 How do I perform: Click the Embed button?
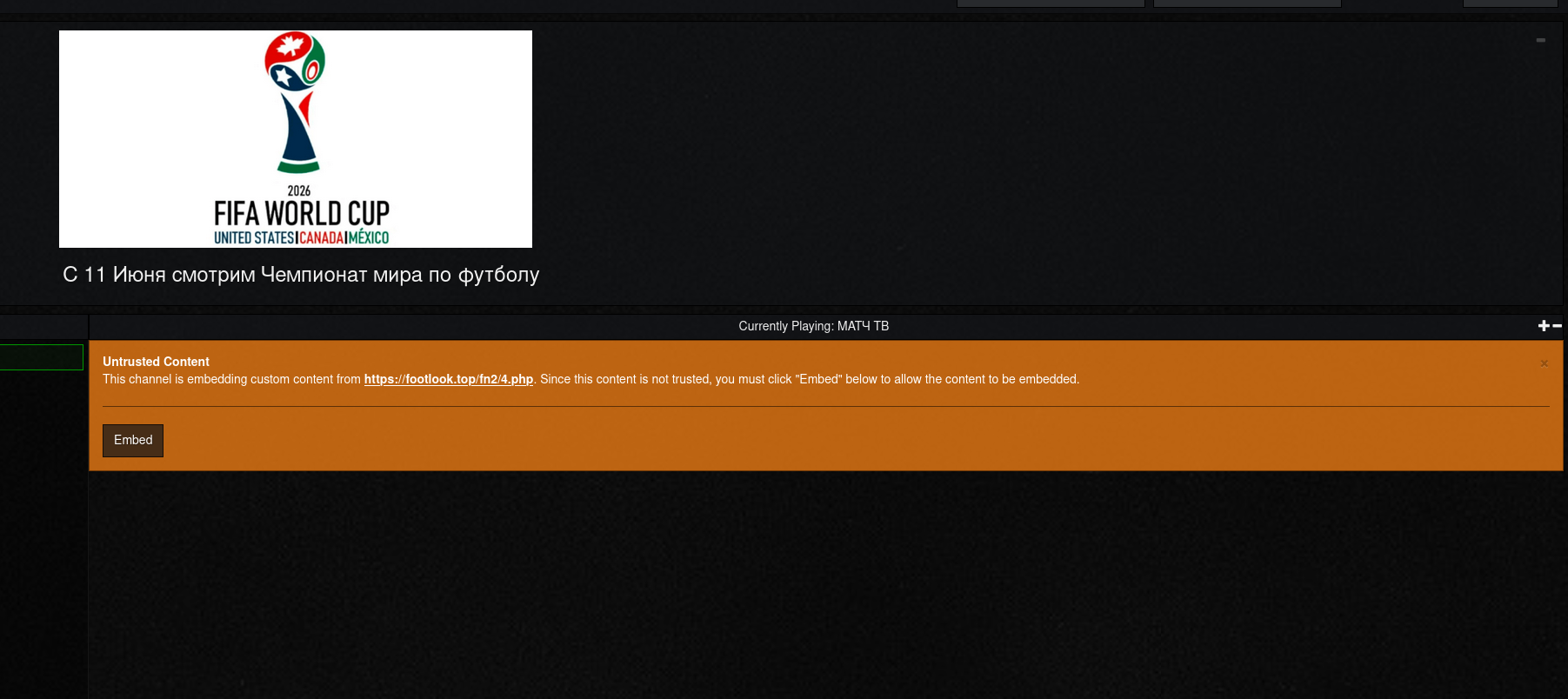(x=133, y=441)
